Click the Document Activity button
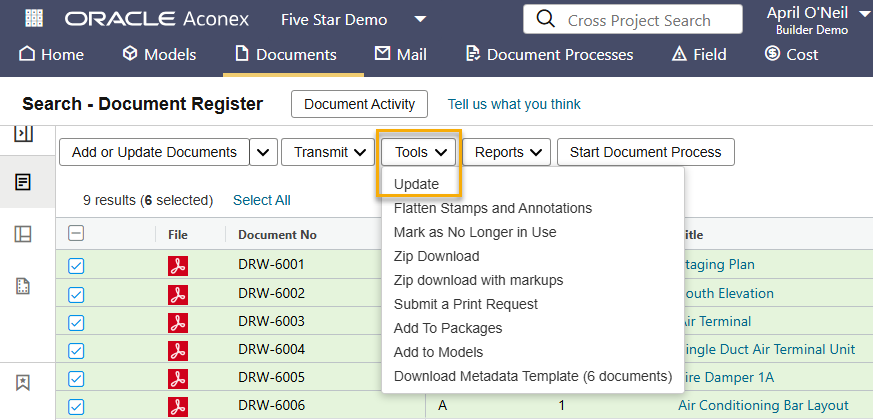The width and height of the screenshot is (873, 420). tap(359, 104)
